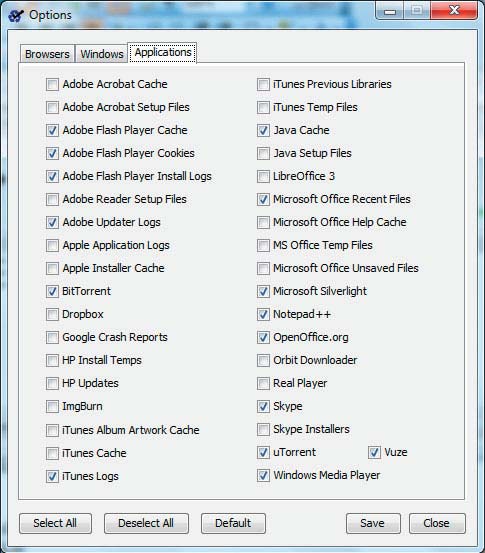Save the current options
The image size is (485, 553).
[x=373, y=523]
